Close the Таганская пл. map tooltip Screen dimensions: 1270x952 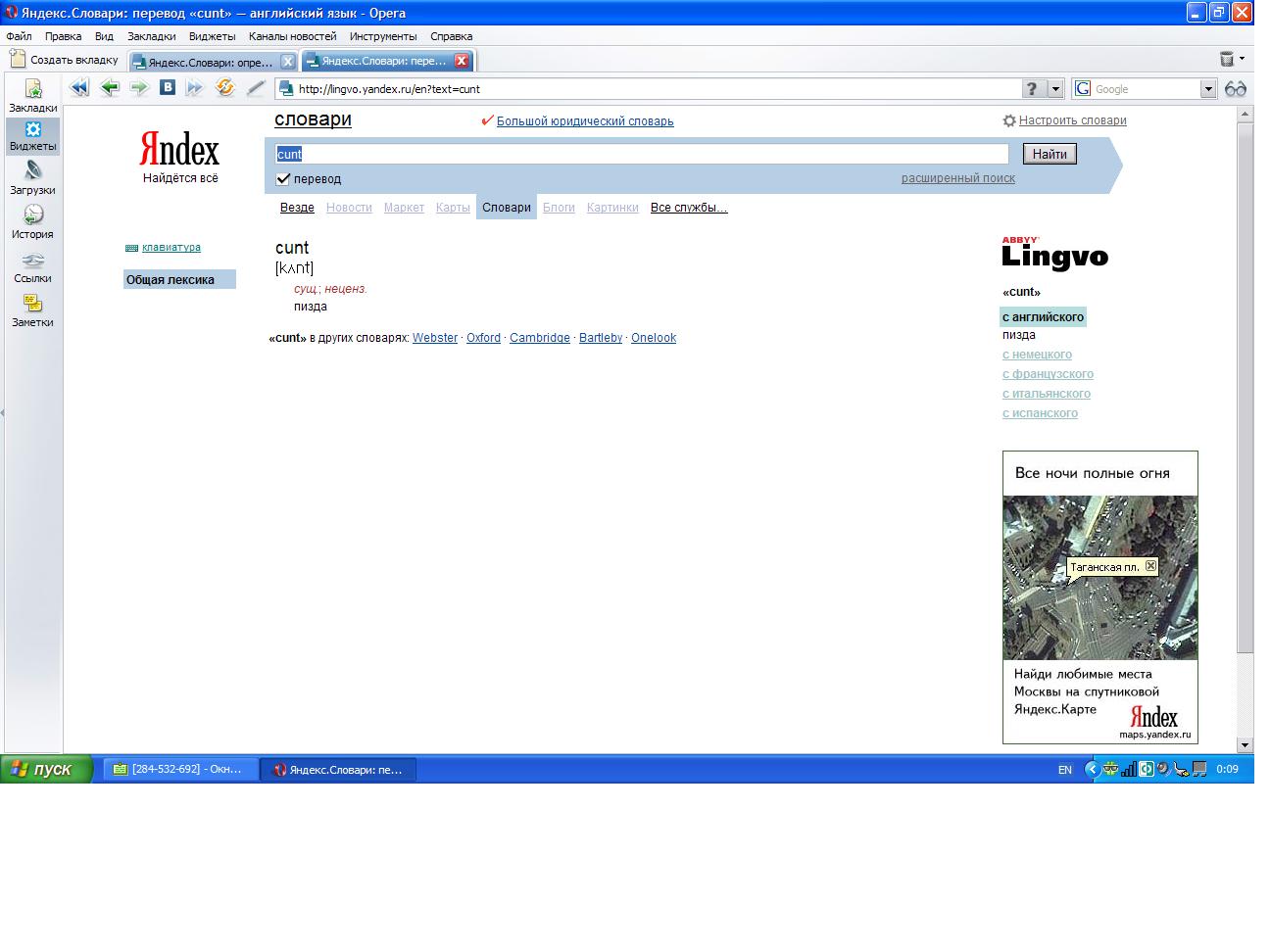coord(1150,566)
